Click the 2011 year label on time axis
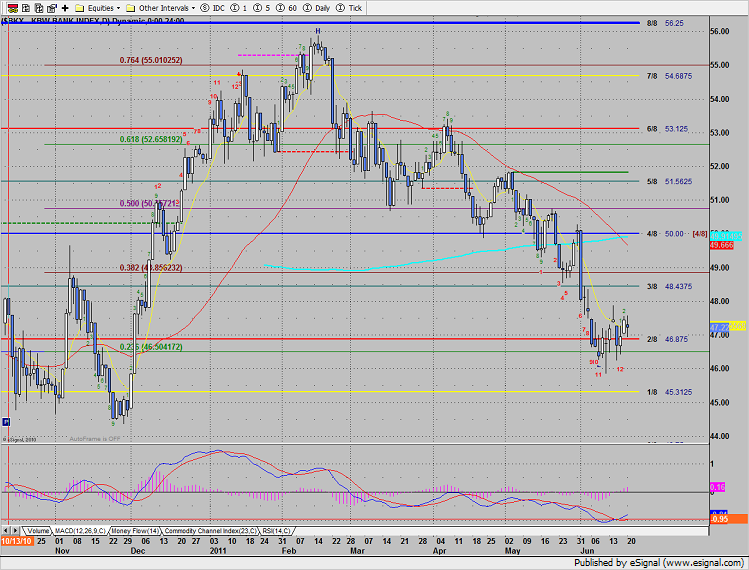This screenshot has width=749, height=570. [x=218, y=550]
